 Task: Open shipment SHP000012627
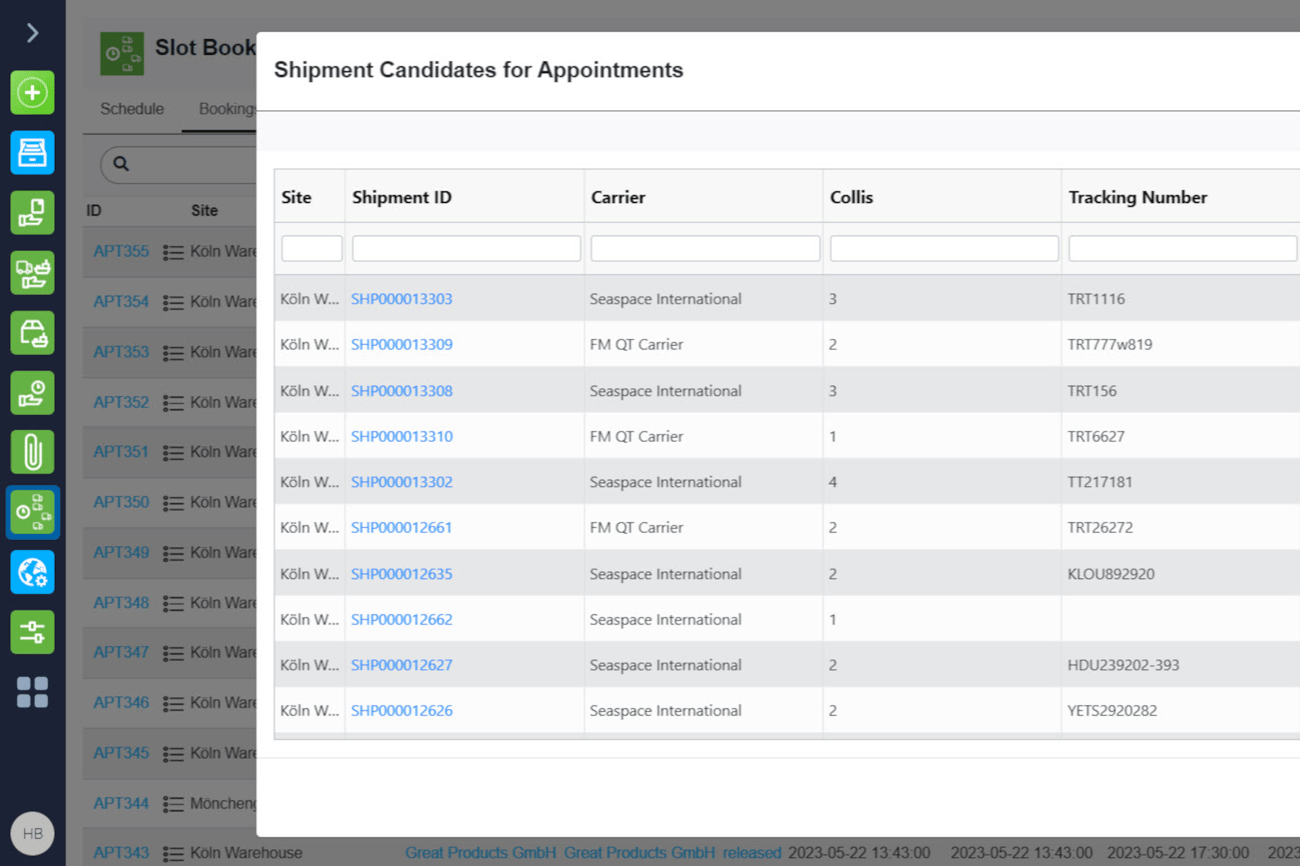tap(401, 665)
